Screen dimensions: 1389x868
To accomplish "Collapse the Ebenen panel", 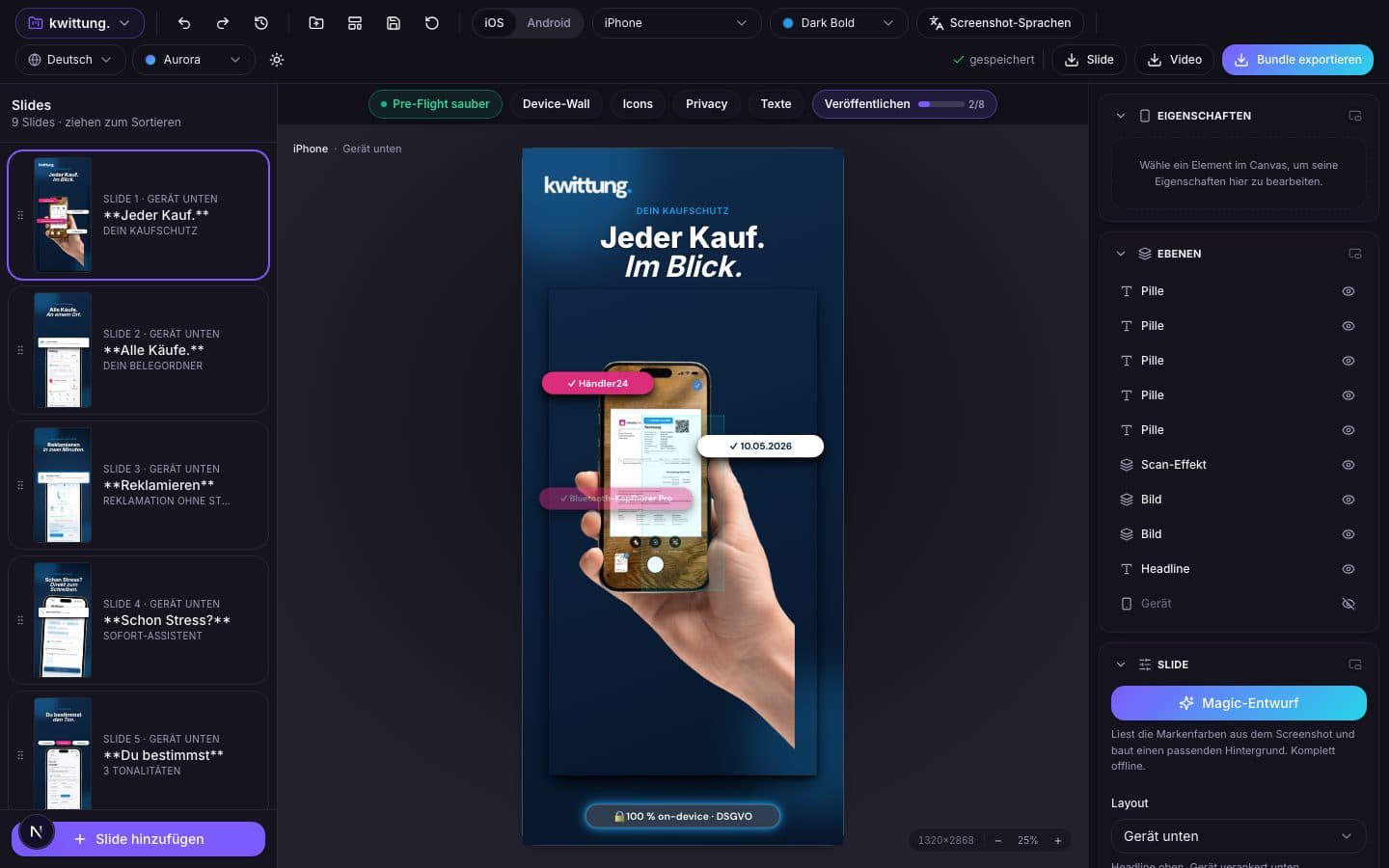I will pyautogui.click(x=1120, y=254).
